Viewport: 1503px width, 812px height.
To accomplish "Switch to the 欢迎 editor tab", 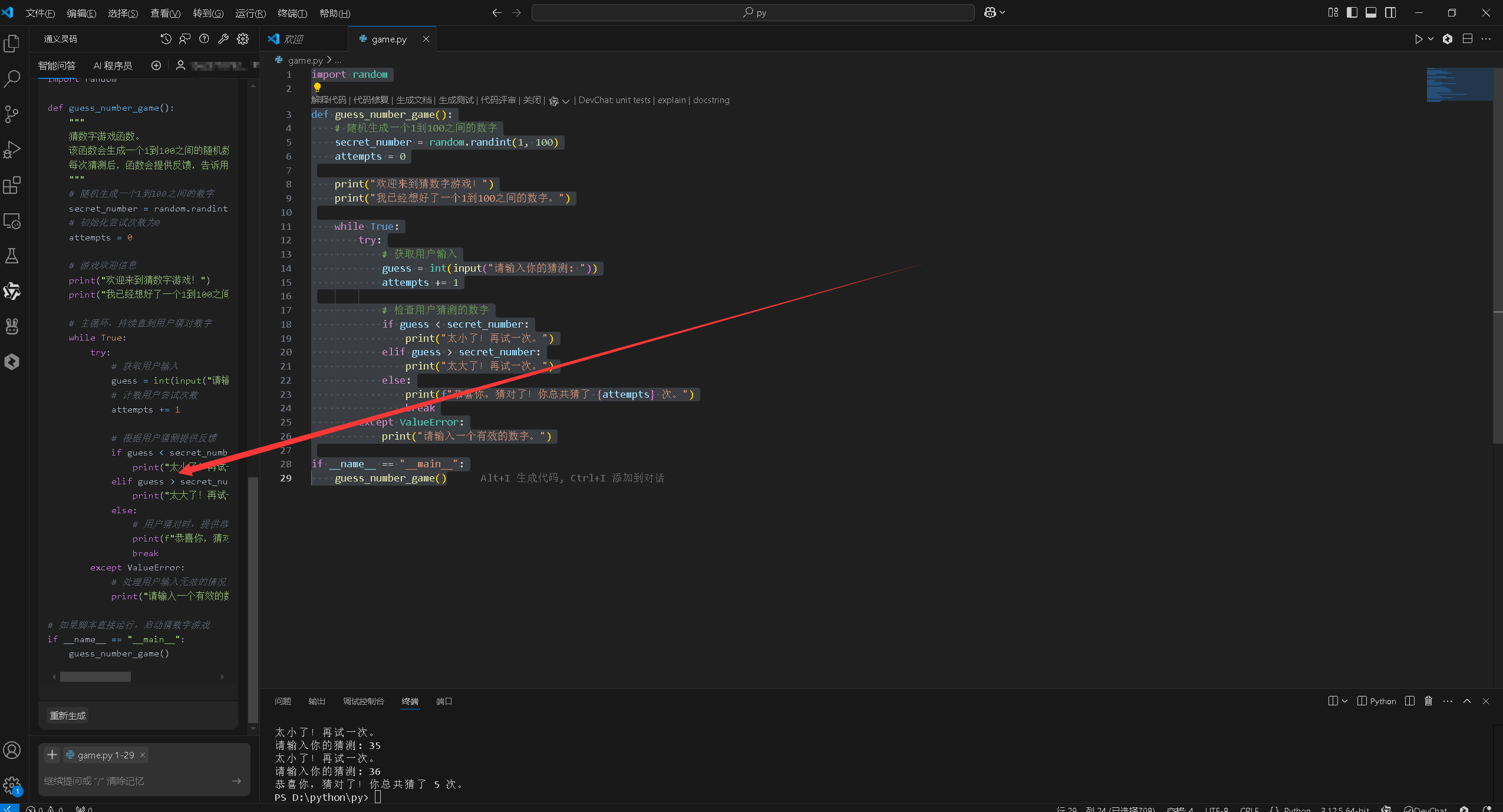I will click(293, 39).
